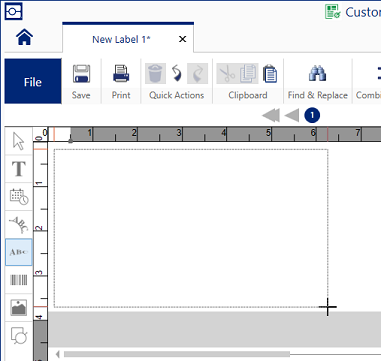381x361 pixels.
Task: Paste from clipboard icon
Action: (x=270, y=74)
